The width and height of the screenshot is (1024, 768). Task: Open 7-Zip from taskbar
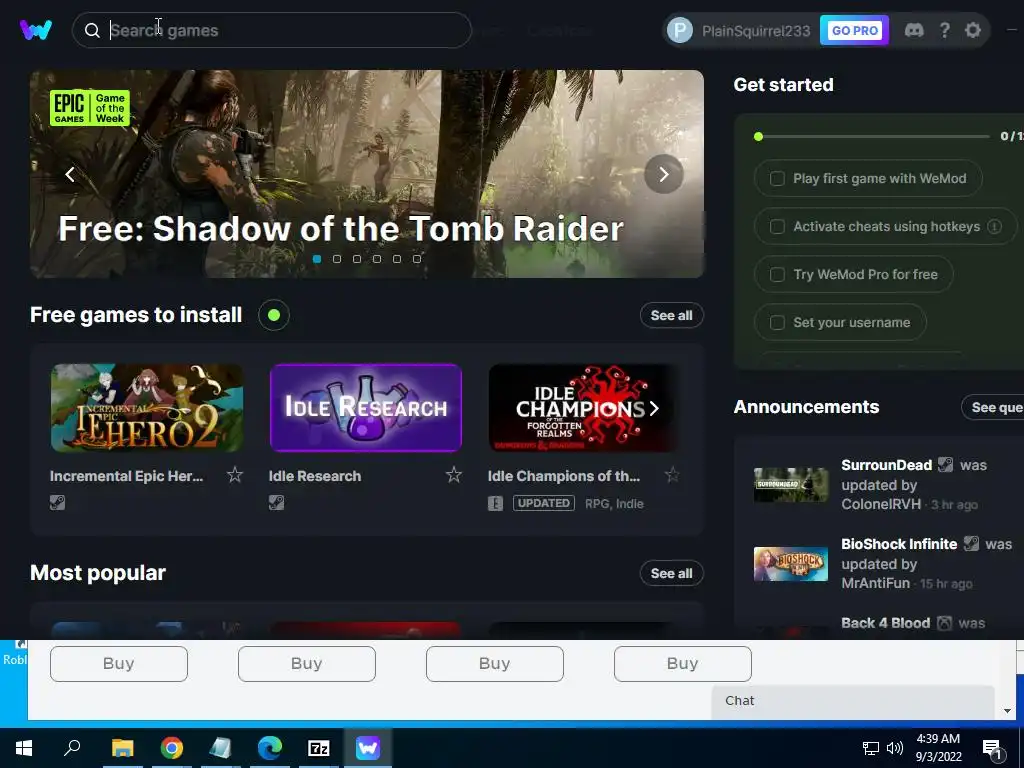point(319,748)
